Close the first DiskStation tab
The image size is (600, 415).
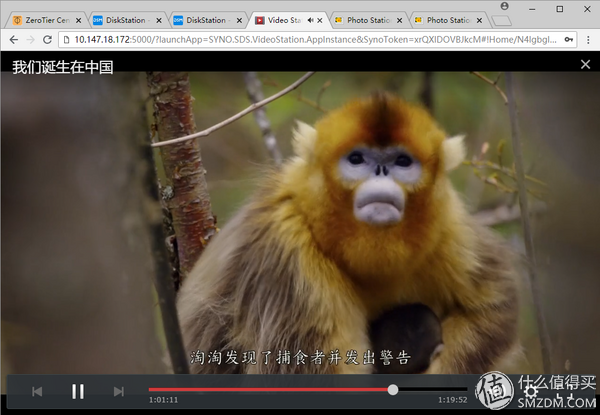point(159,21)
